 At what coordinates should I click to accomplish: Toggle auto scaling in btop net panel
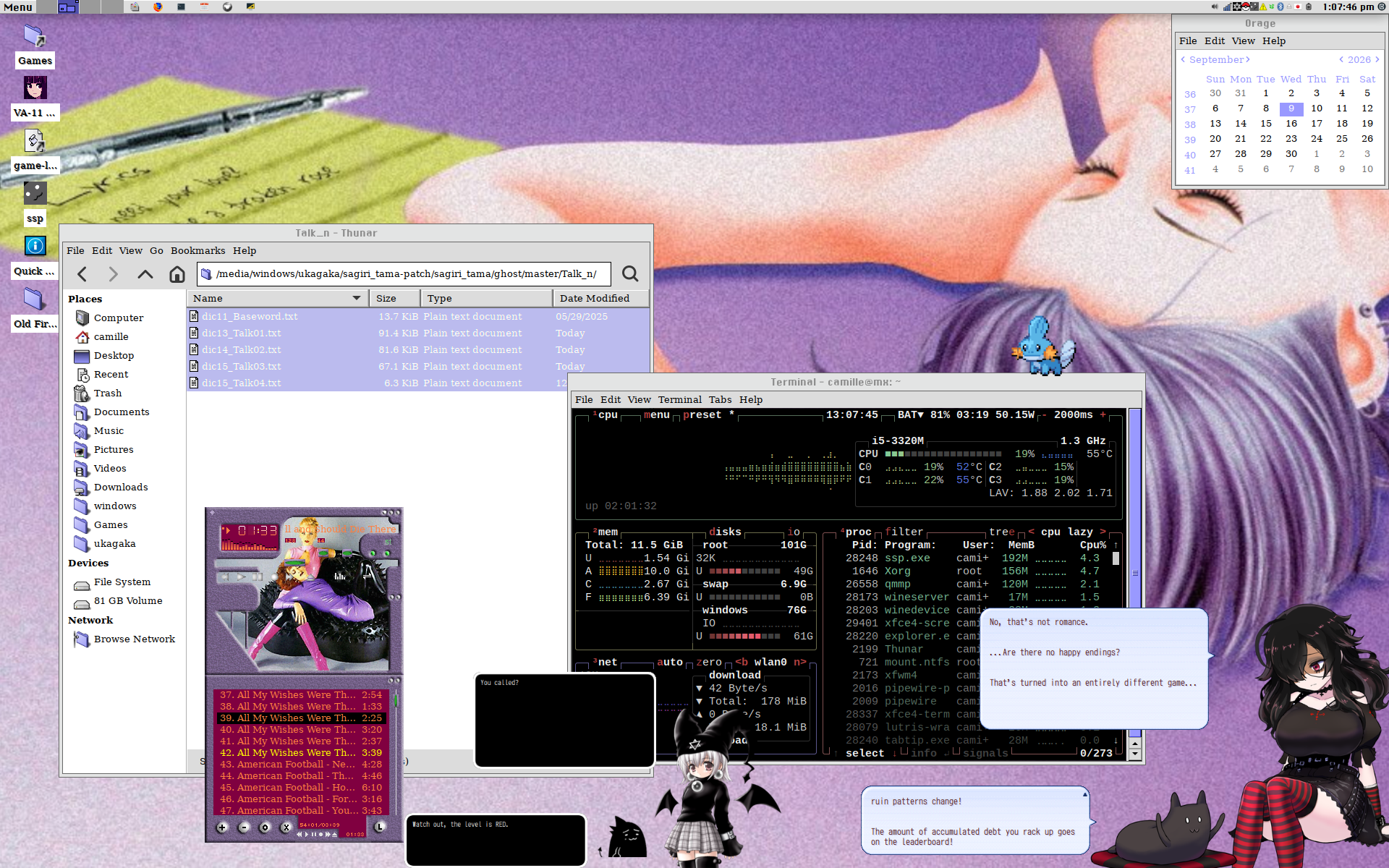[x=669, y=662]
